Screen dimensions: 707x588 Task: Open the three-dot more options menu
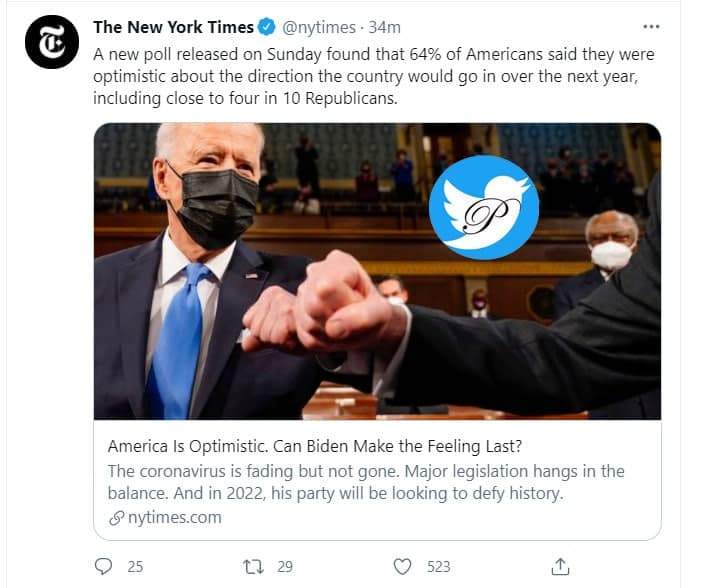(x=651, y=27)
